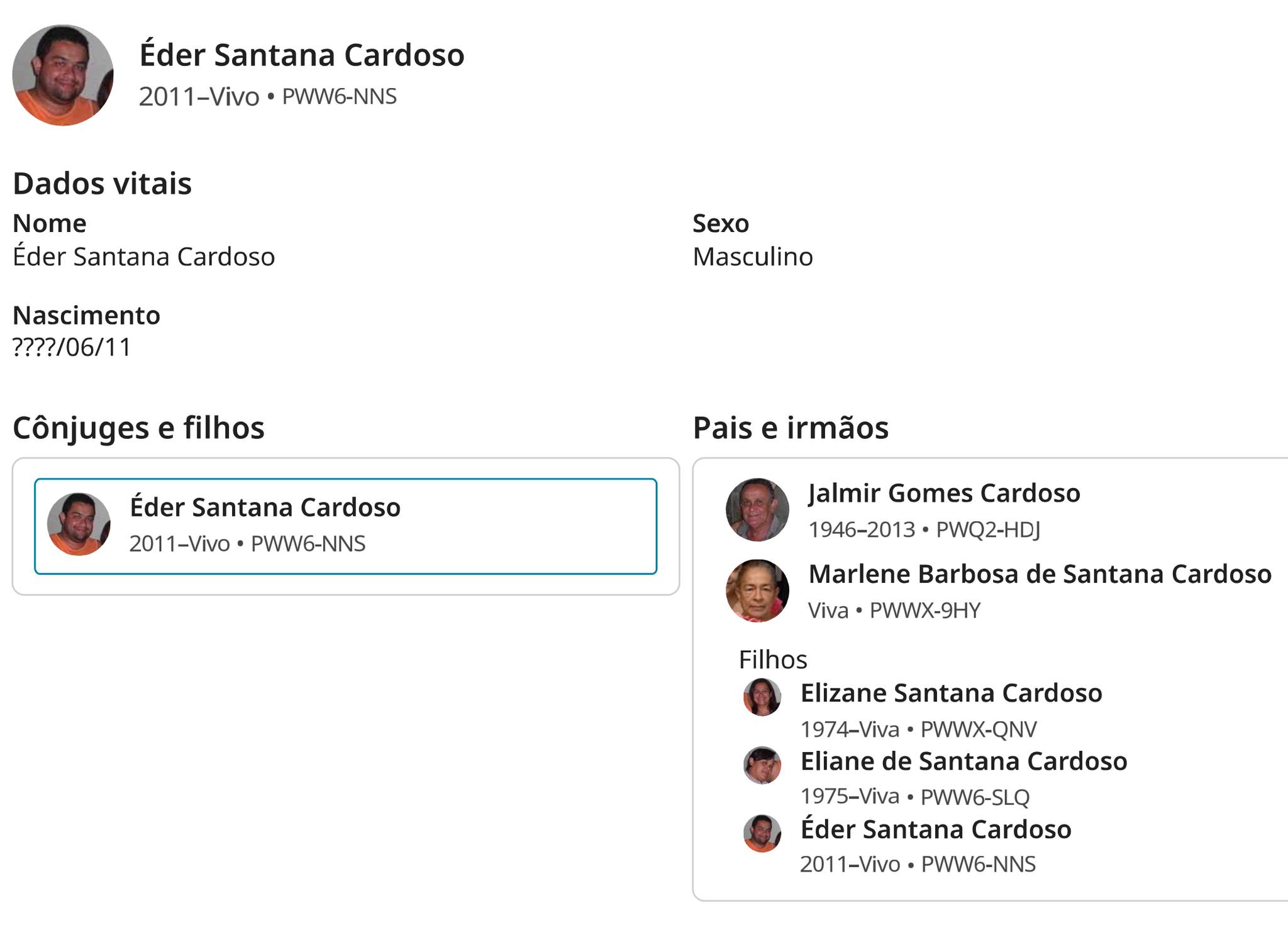
Task: Open Jalmir Gomes Cardoso's portrait photo
Action: [x=757, y=510]
